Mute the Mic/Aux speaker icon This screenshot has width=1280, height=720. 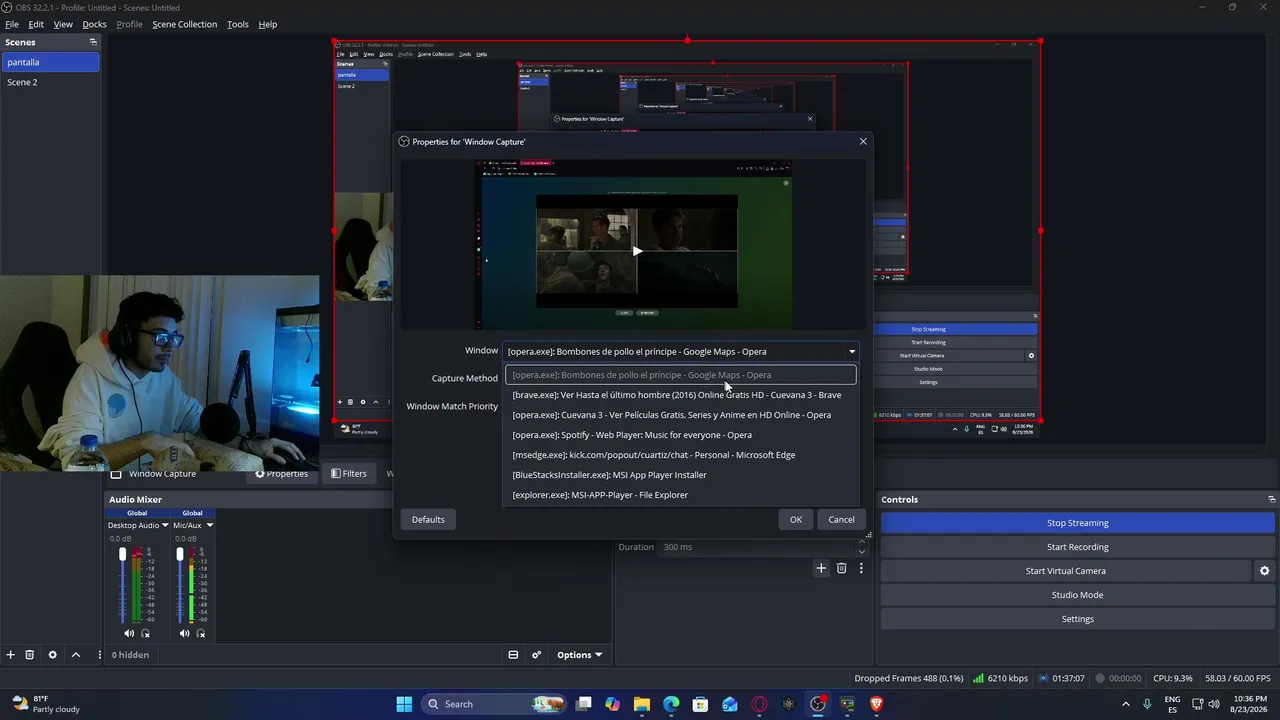(x=184, y=633)
